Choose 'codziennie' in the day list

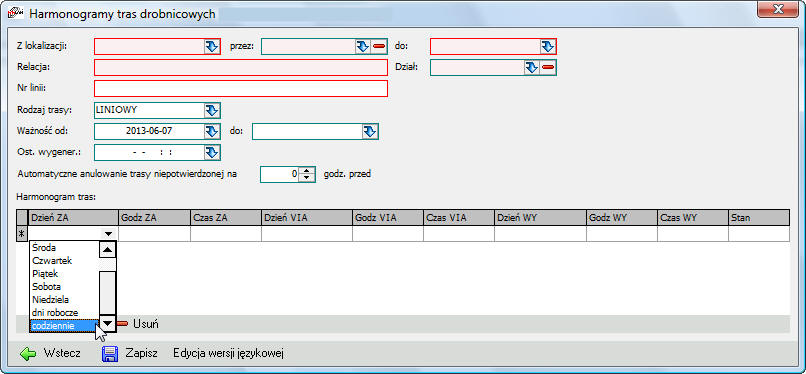pyautogui.click(x=64, y=326)
